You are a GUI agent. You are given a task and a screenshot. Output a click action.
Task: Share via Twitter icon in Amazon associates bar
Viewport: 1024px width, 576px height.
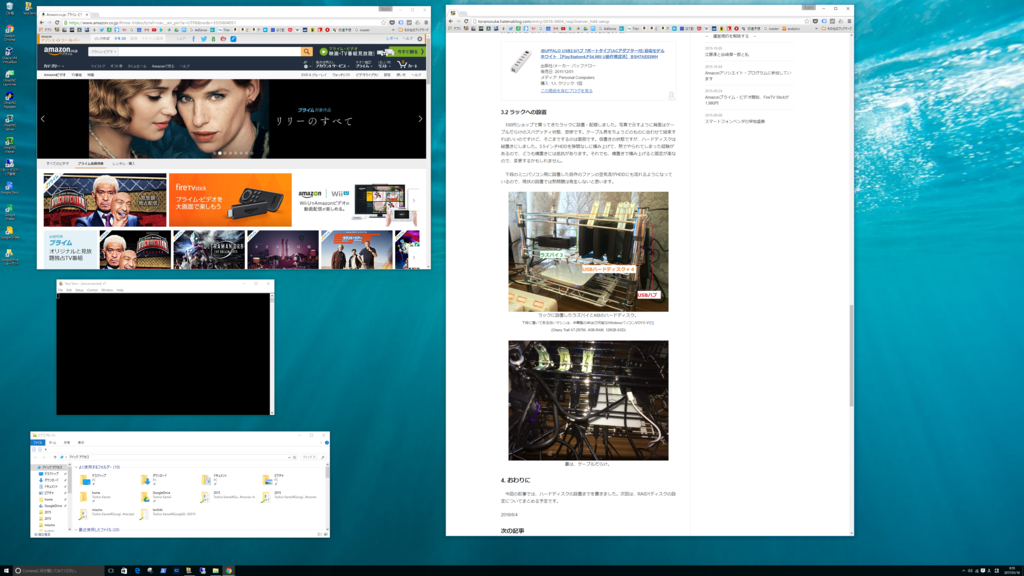204,39
